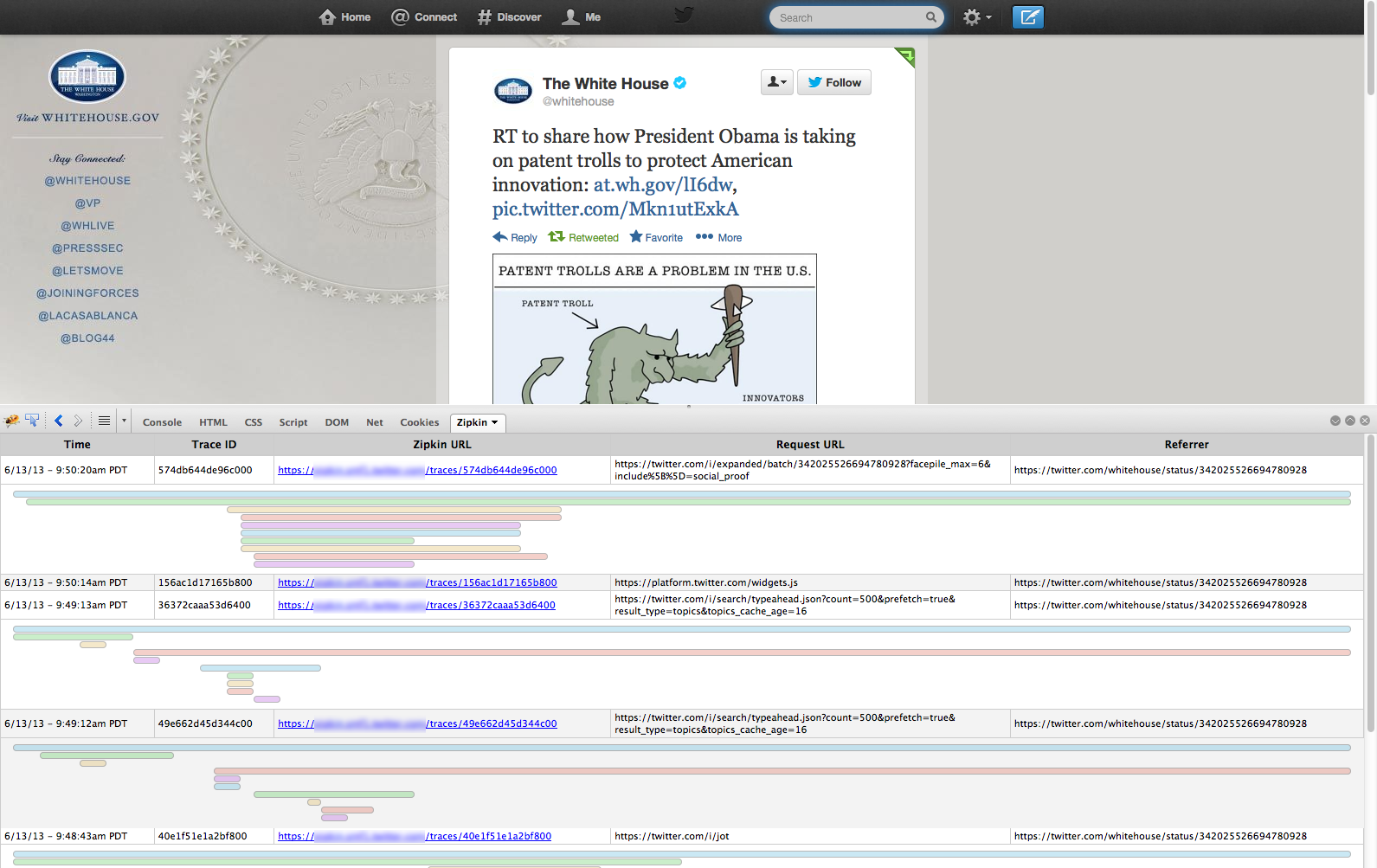
Task: Click the Firebug lines list icon
Action: tap(104, 421)
